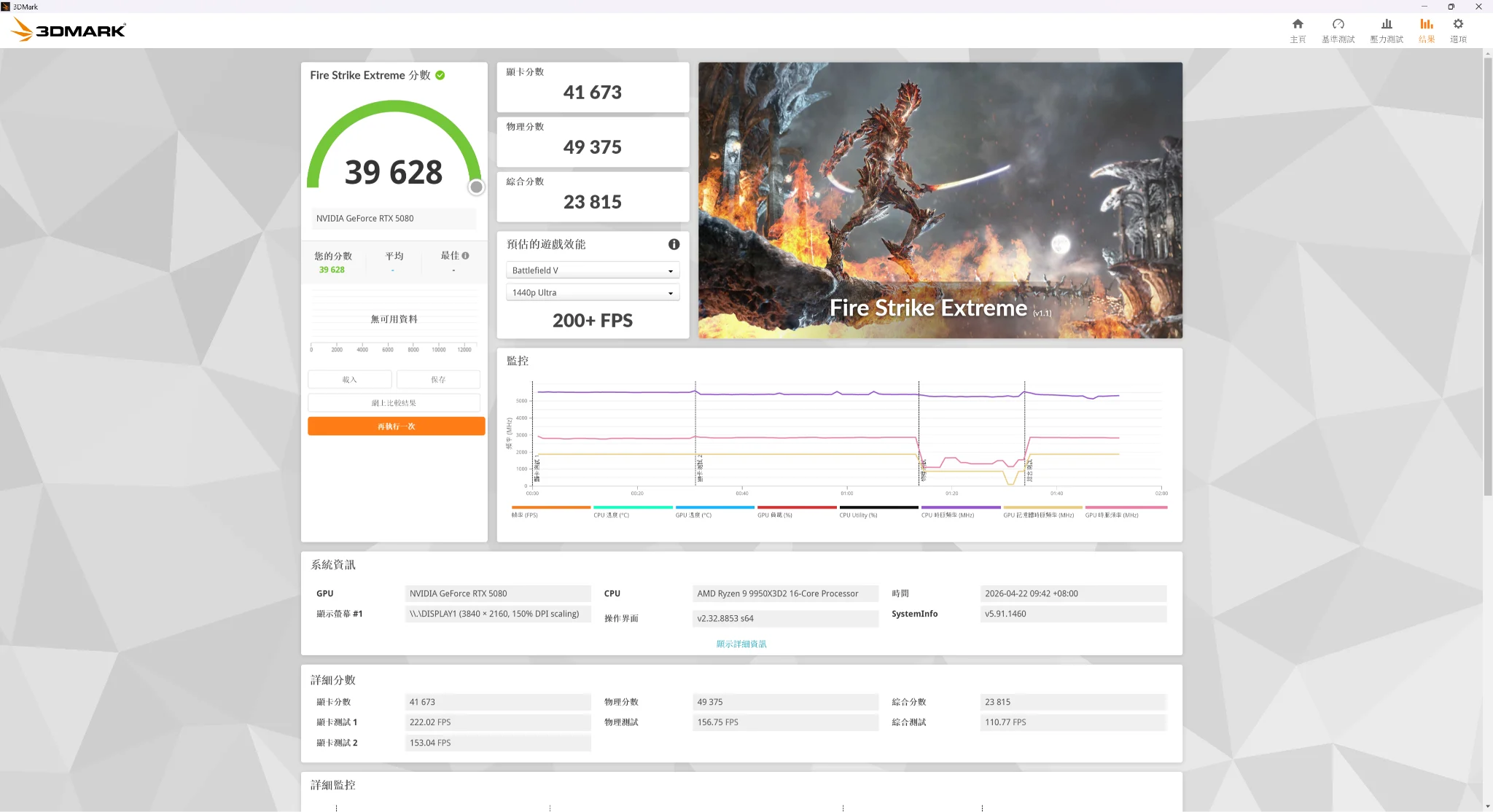Open the 1440p Ultra resolution dropdown

[x=592, y=292]
